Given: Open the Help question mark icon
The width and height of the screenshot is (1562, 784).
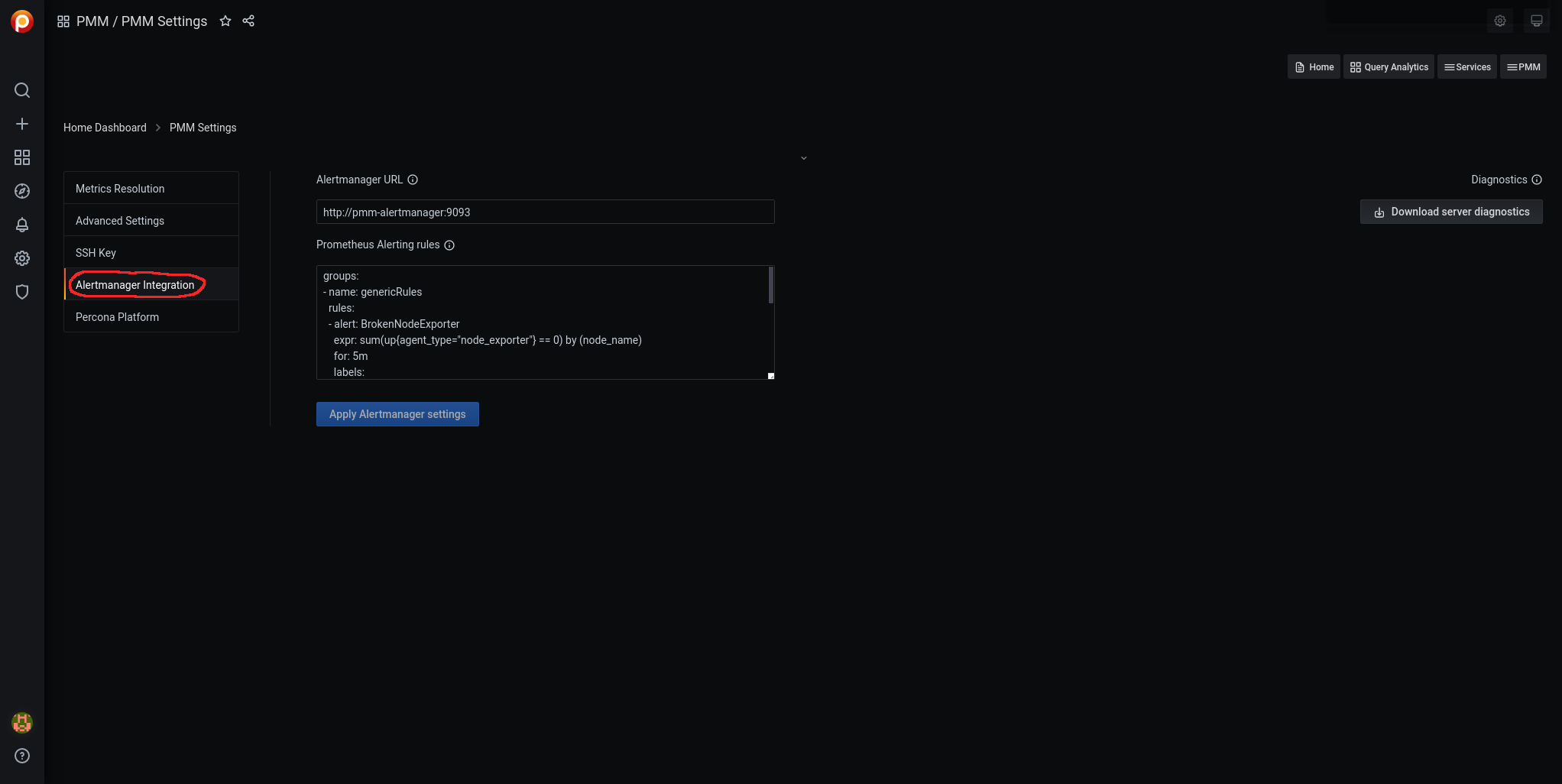Looking at the screenshot, I should [x=22, y=756].
